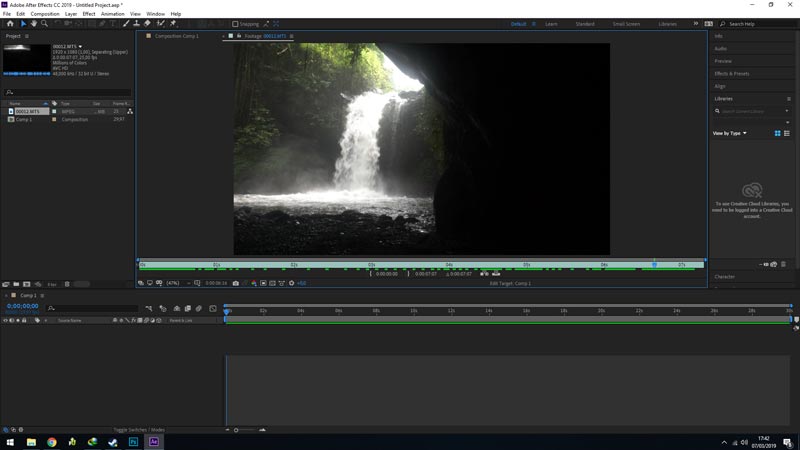
Task: Open the Character panel
Action: pos(724,277)
